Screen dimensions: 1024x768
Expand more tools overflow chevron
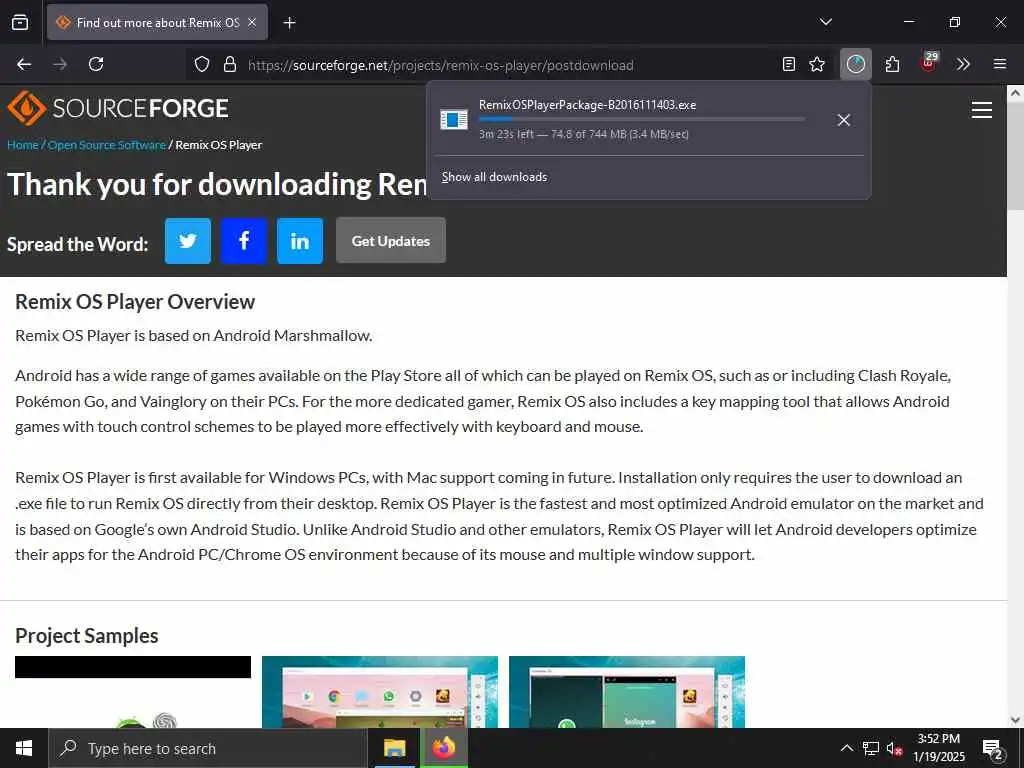(x=963, y=64)
